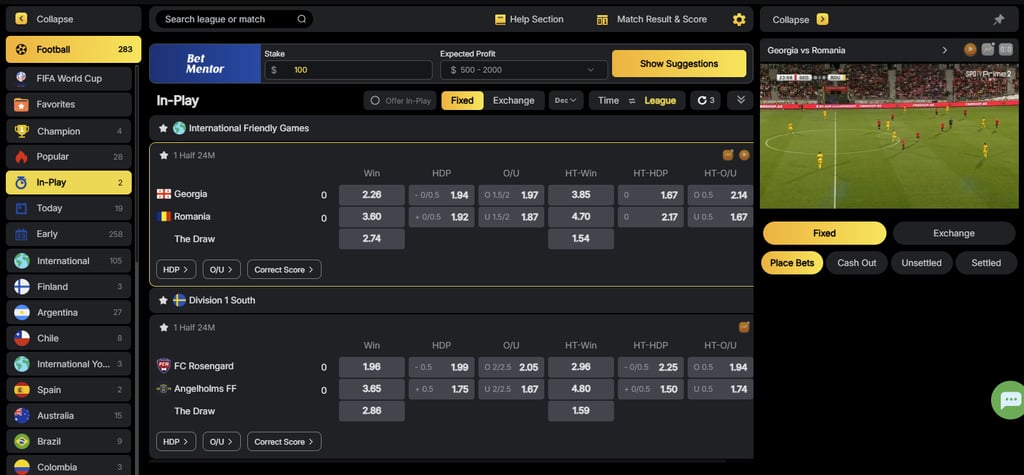Bet on FC Rosengard Win odds 1.96

click(372, 367)
